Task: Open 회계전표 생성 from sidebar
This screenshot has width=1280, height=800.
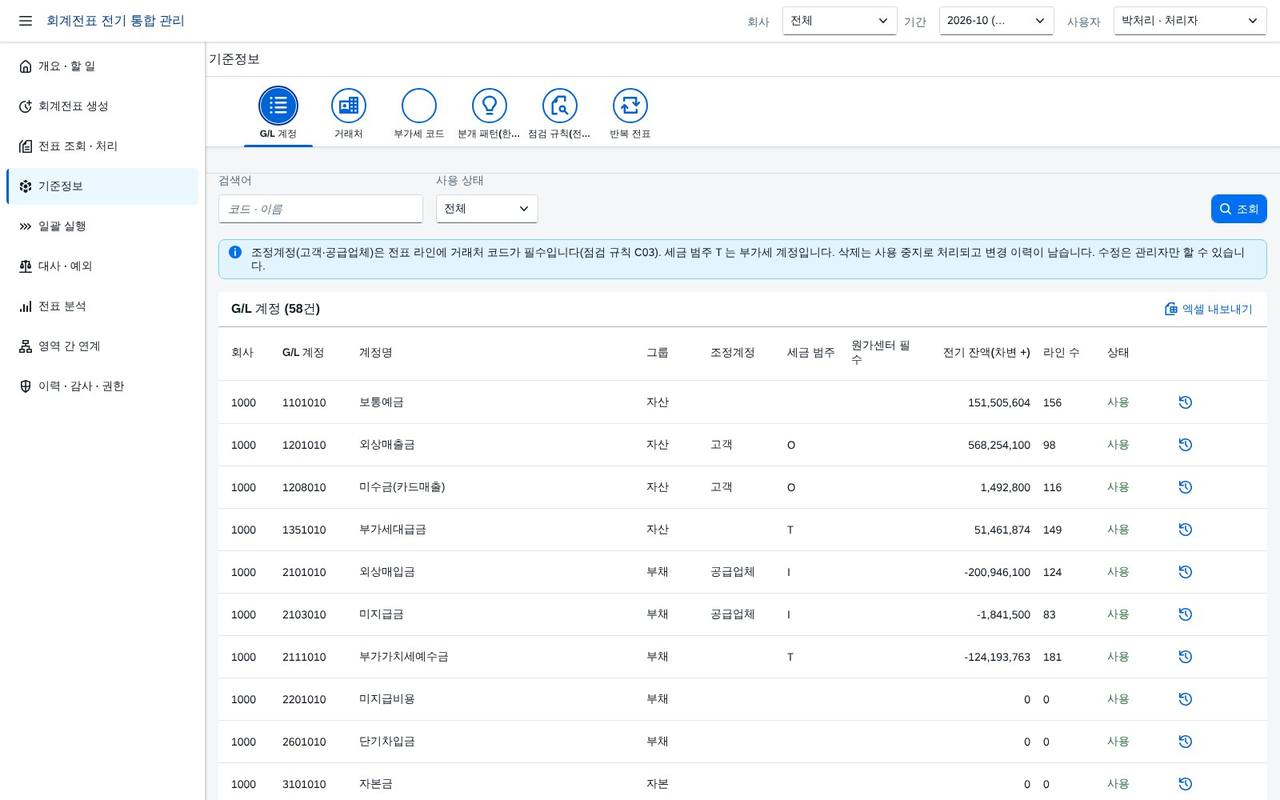Action: coord(102,106)
